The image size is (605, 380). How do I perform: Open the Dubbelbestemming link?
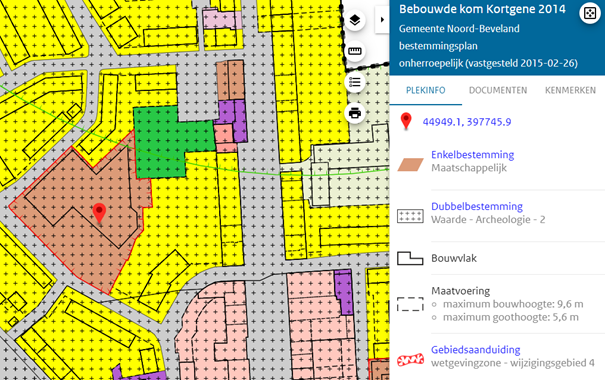[x=477, y=206]
